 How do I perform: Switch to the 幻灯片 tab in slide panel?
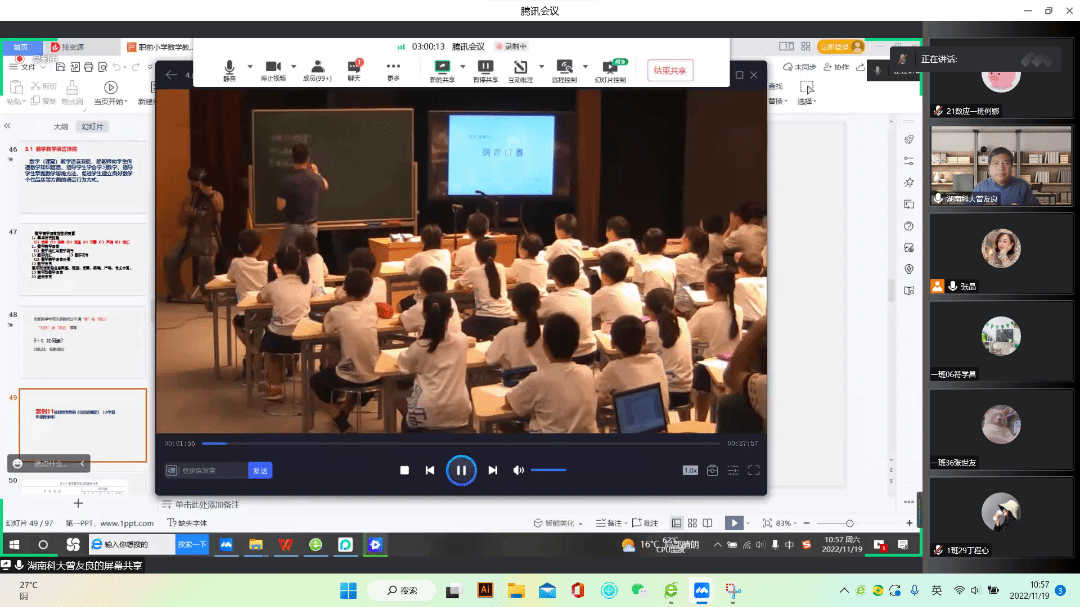(93, 127)
